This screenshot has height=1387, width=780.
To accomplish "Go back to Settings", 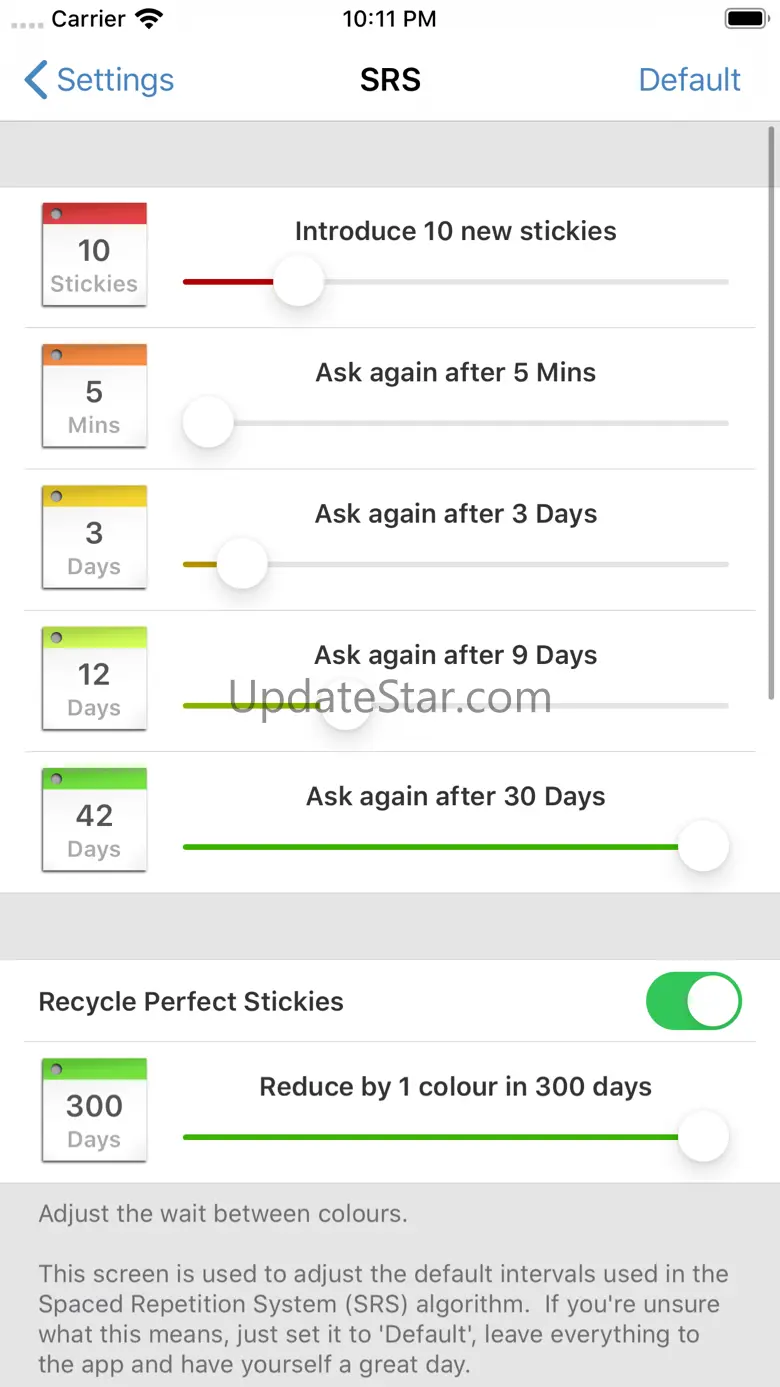I will click(x=100, y=80).
